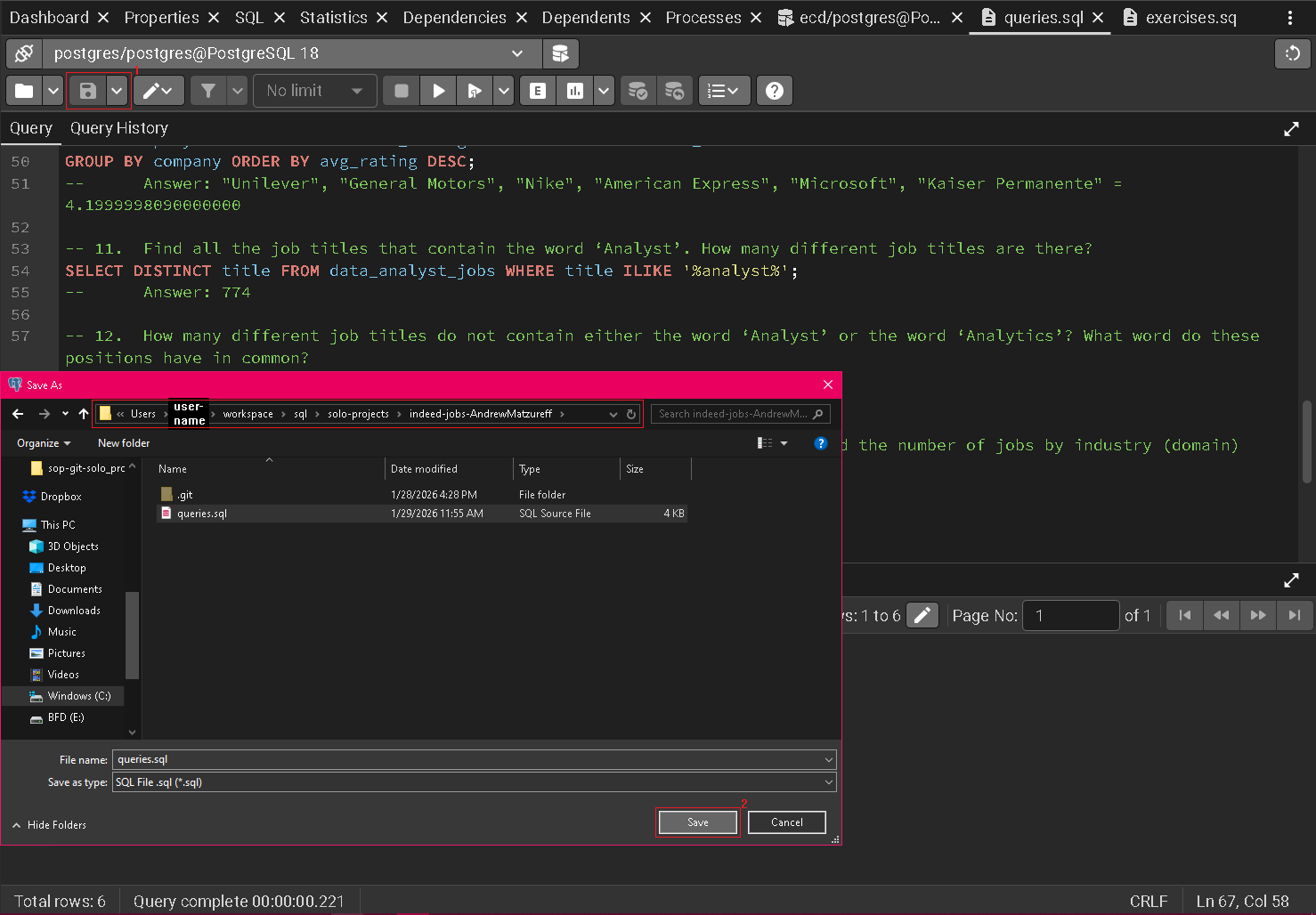Image resolution: width=1316 pixels, height=915 pixels.
Task: Refresh the folder in address bar
Action: pyautogui.click(x=631, y=414)
